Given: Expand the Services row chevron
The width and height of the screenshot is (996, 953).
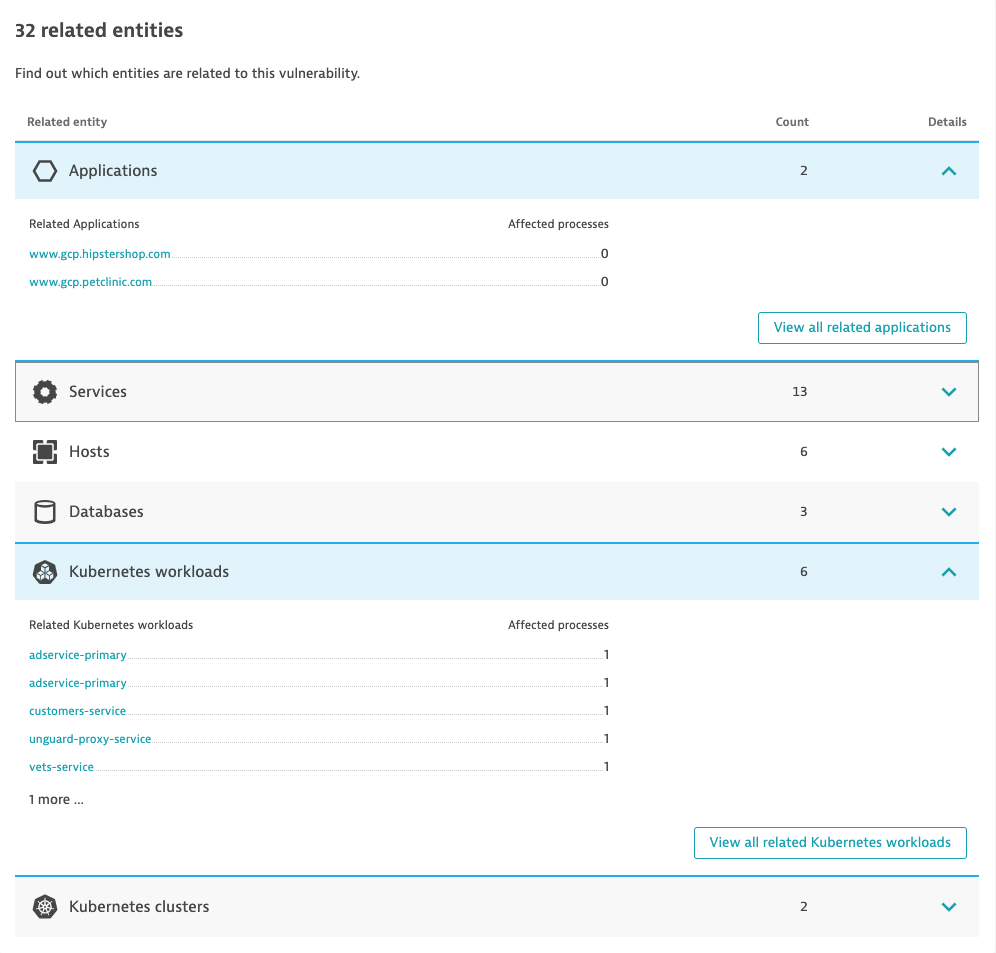Looking at the screenshot, I should (949, 392).
